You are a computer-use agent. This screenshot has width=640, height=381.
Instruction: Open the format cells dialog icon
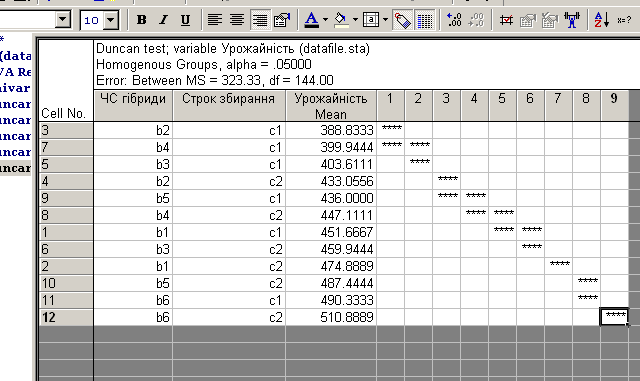pyautogui.click(x=282, y=20)
